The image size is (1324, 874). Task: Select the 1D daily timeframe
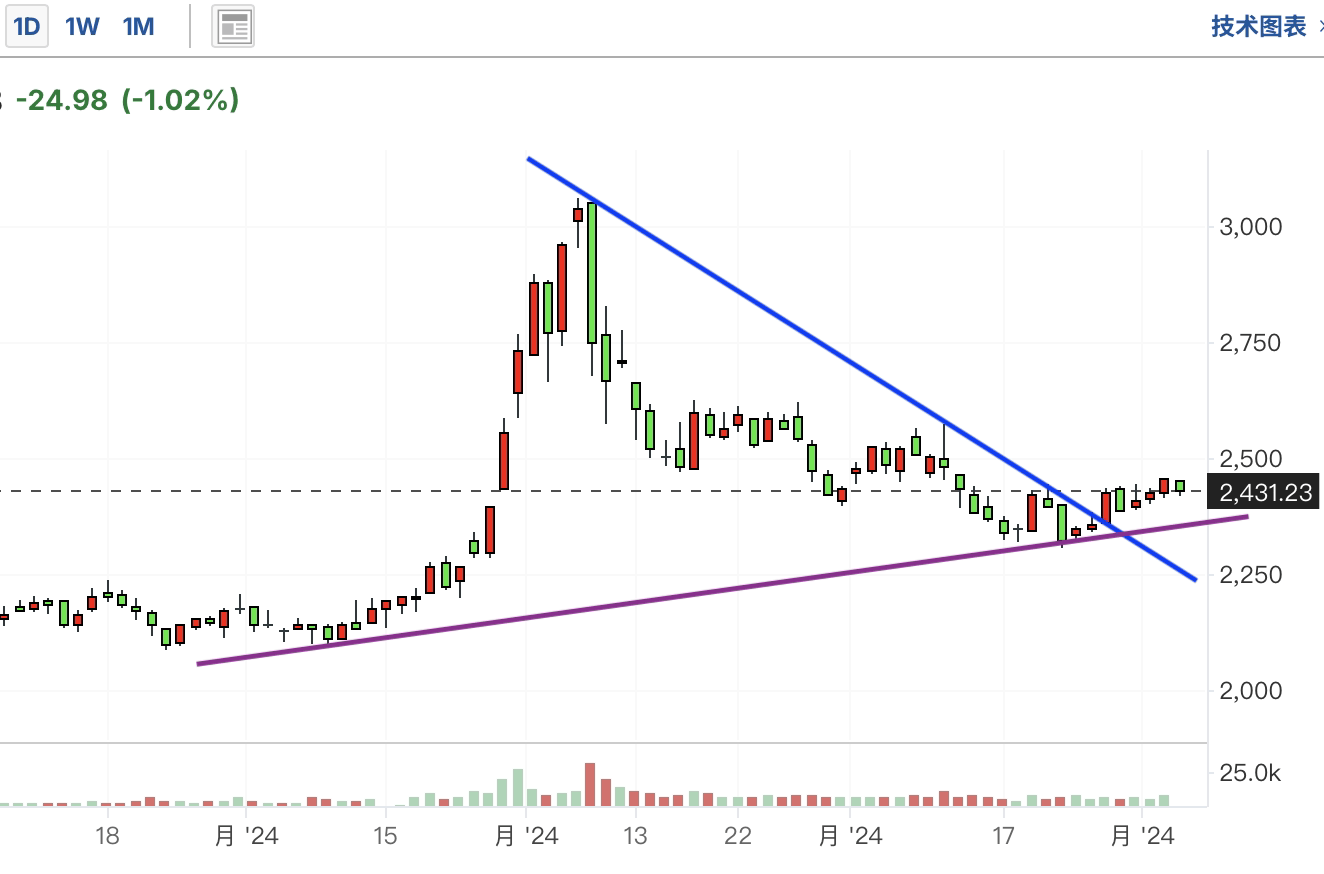tap(27, 27)
